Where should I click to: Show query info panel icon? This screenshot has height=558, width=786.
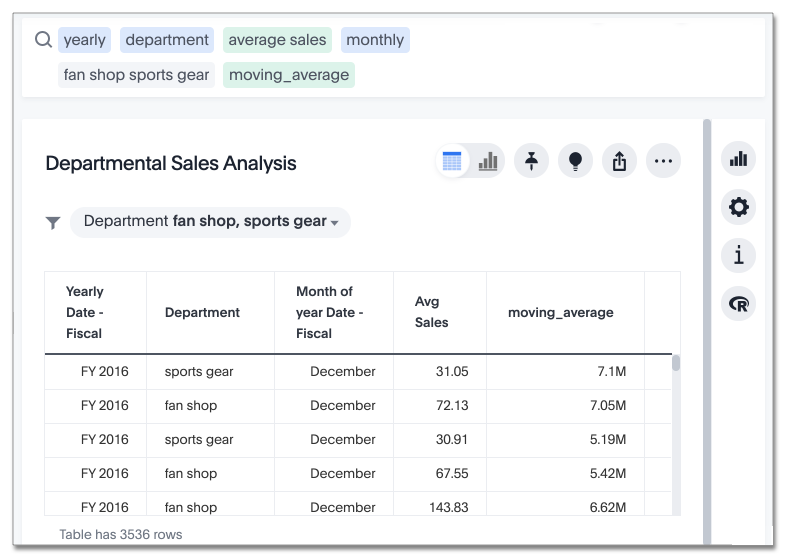tap(738, 255)
